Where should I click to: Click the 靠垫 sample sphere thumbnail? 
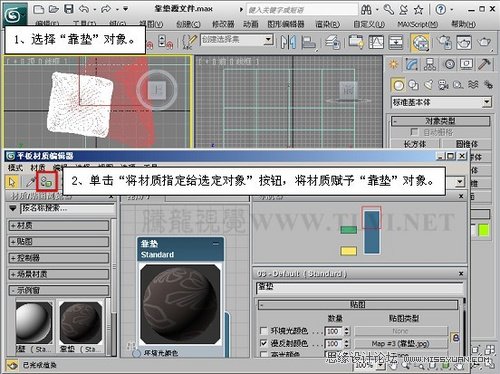pyautogui.click(x=81, y=323)
